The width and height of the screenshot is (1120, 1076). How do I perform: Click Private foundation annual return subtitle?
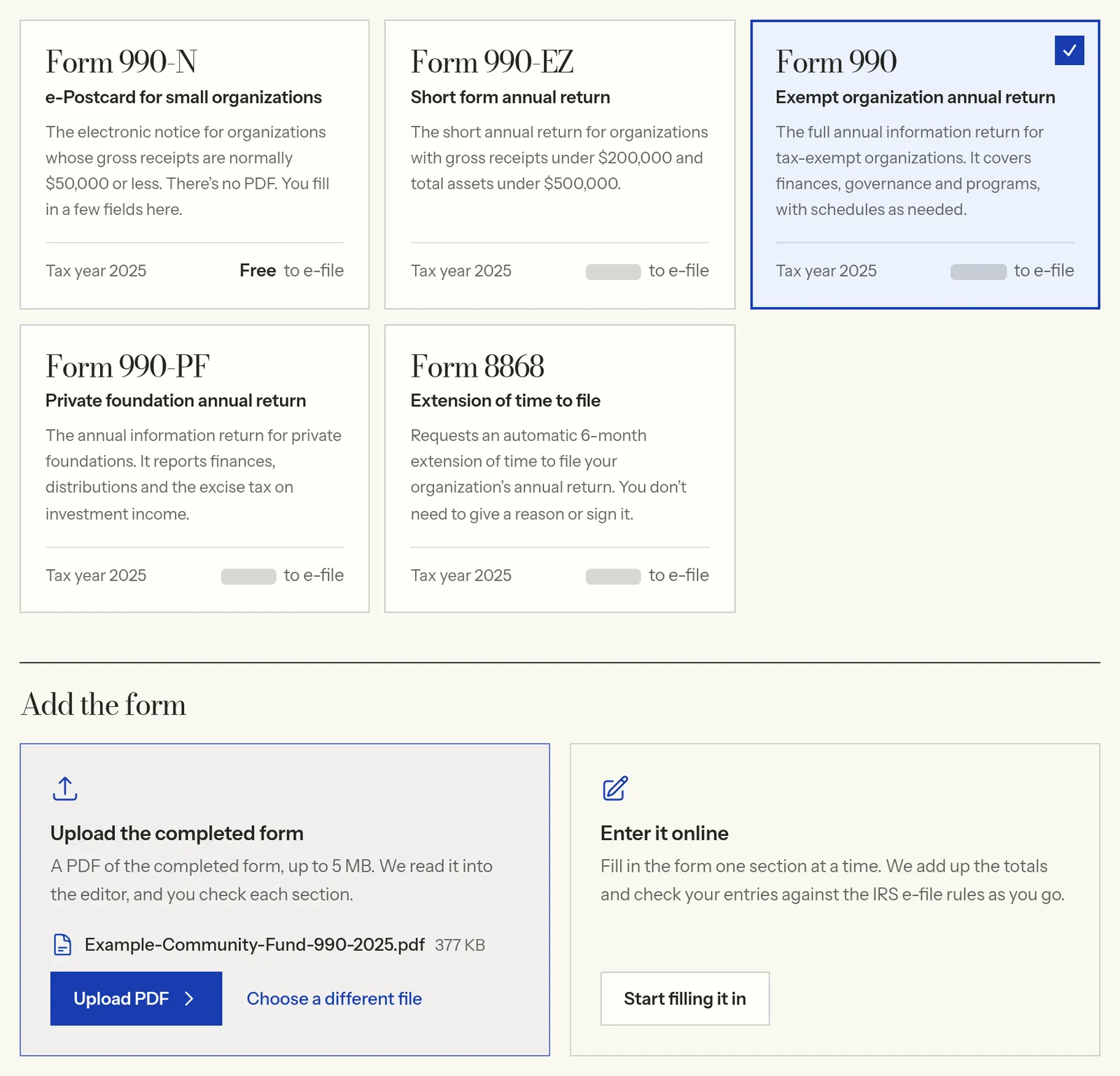176,400
